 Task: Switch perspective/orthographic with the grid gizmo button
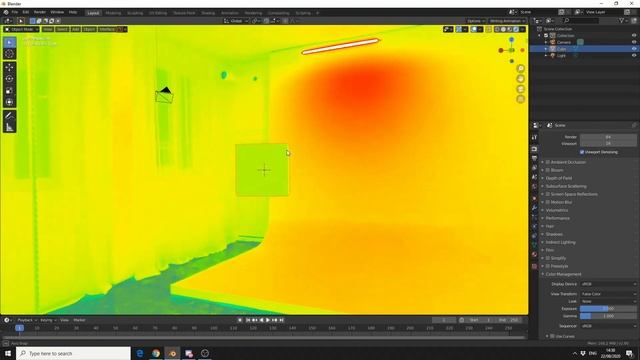(x=520, y=99)
